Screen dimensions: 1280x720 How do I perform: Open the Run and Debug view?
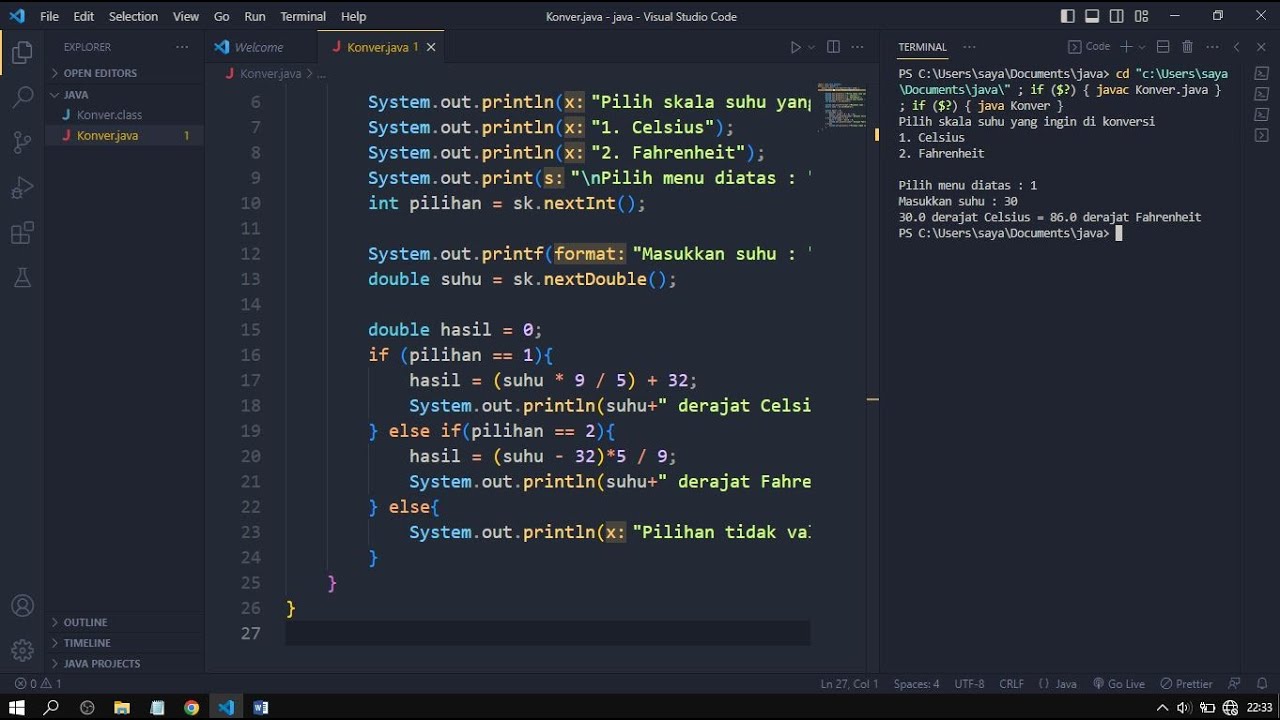click(22, 188)
